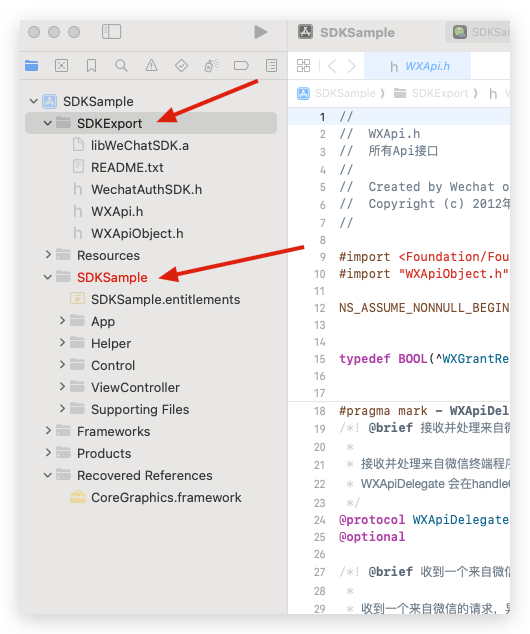Go back with the editor's left arrow

pos(332,66)
